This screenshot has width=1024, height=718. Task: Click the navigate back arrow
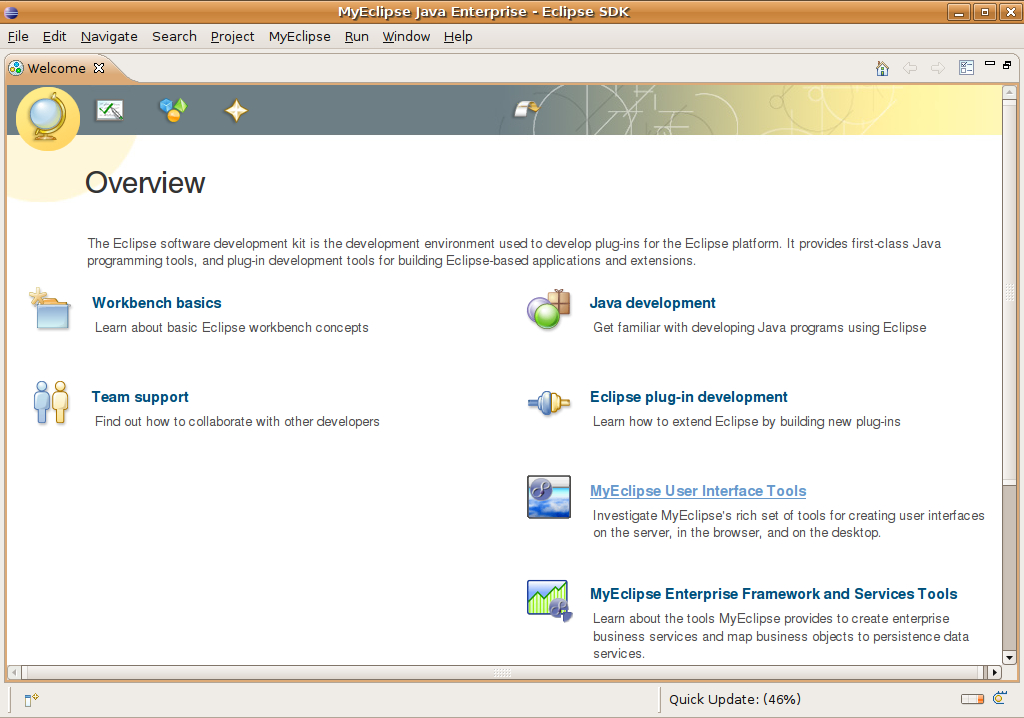[x=910, y=68]
